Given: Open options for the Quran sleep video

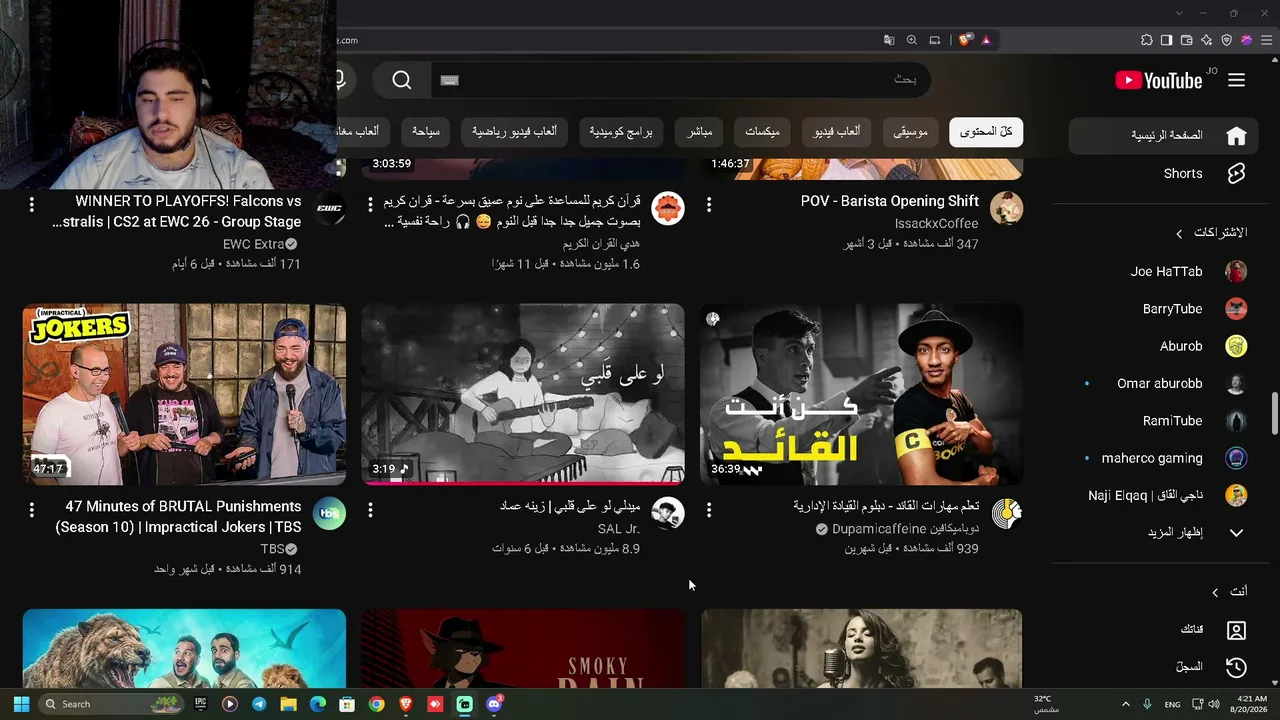Looking at the screenshot, I should 370,204.
